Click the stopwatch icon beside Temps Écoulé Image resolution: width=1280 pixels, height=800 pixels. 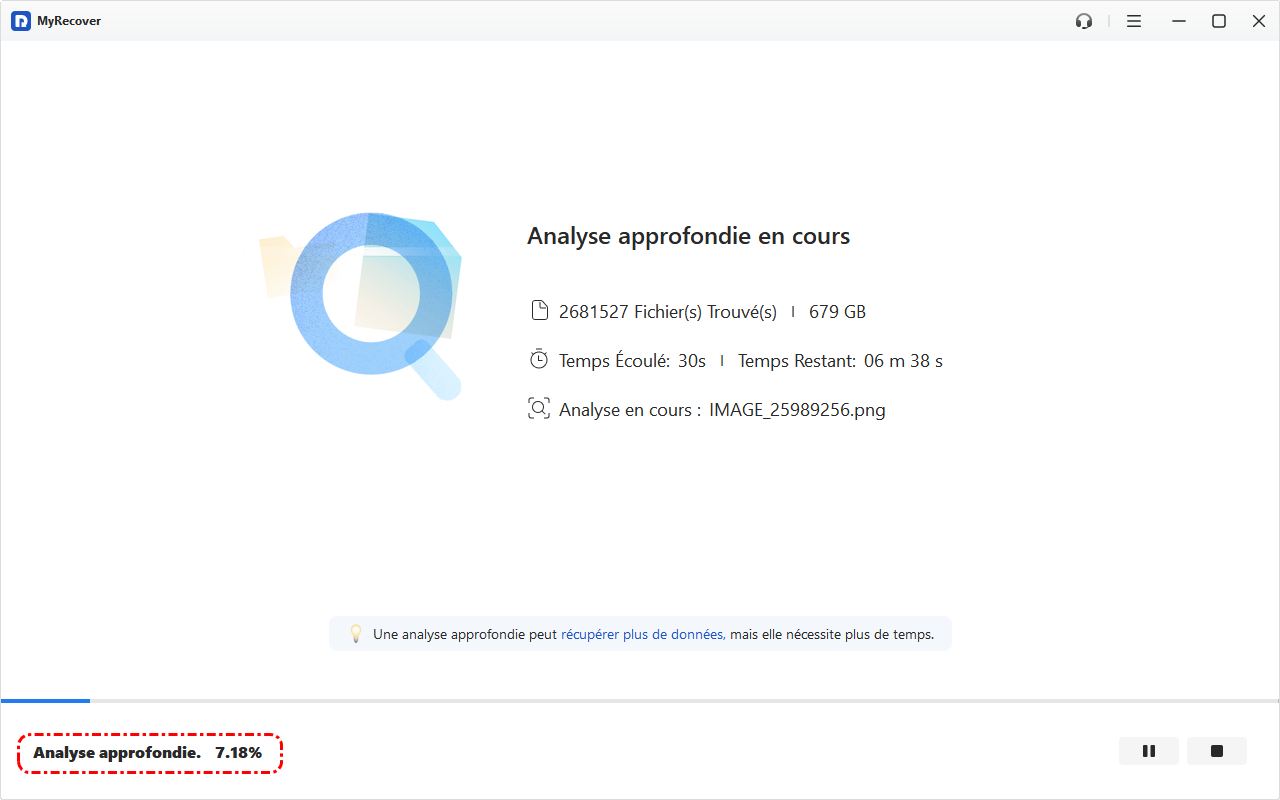click(x=539, y=360)
